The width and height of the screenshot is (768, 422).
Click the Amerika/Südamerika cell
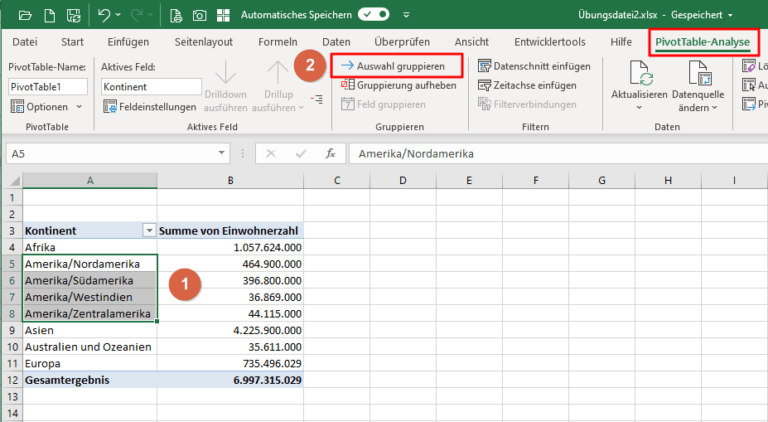(x=90, y=281)
